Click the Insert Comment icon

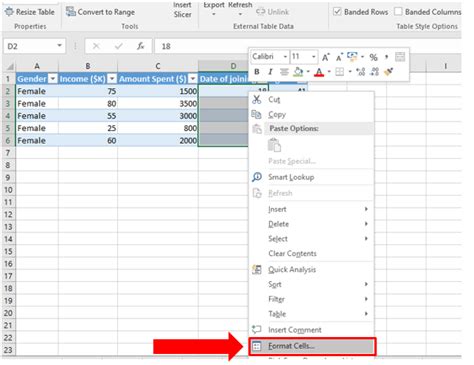click(256, 329)
